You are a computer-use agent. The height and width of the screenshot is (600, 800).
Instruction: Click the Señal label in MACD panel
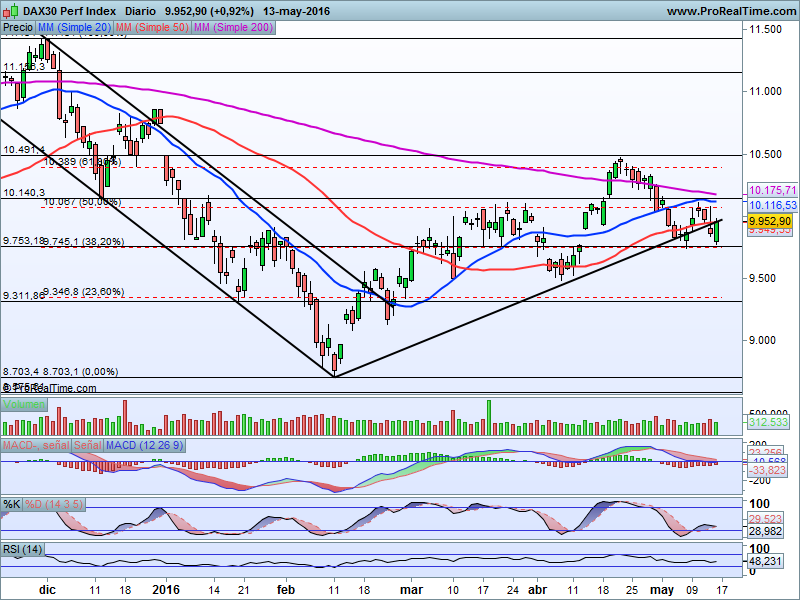click(x=88, y=445)
